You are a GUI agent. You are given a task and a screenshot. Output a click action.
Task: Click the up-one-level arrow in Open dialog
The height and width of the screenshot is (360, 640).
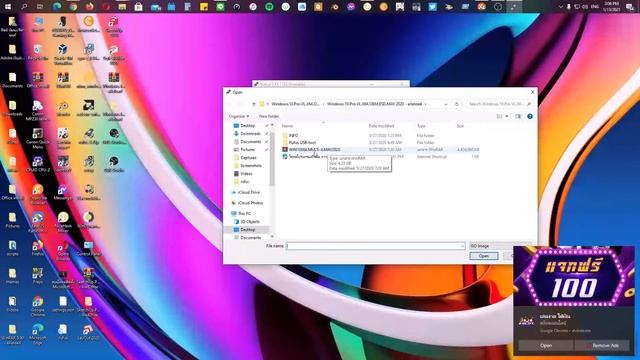pyautogui.click(x=253, y=104)
